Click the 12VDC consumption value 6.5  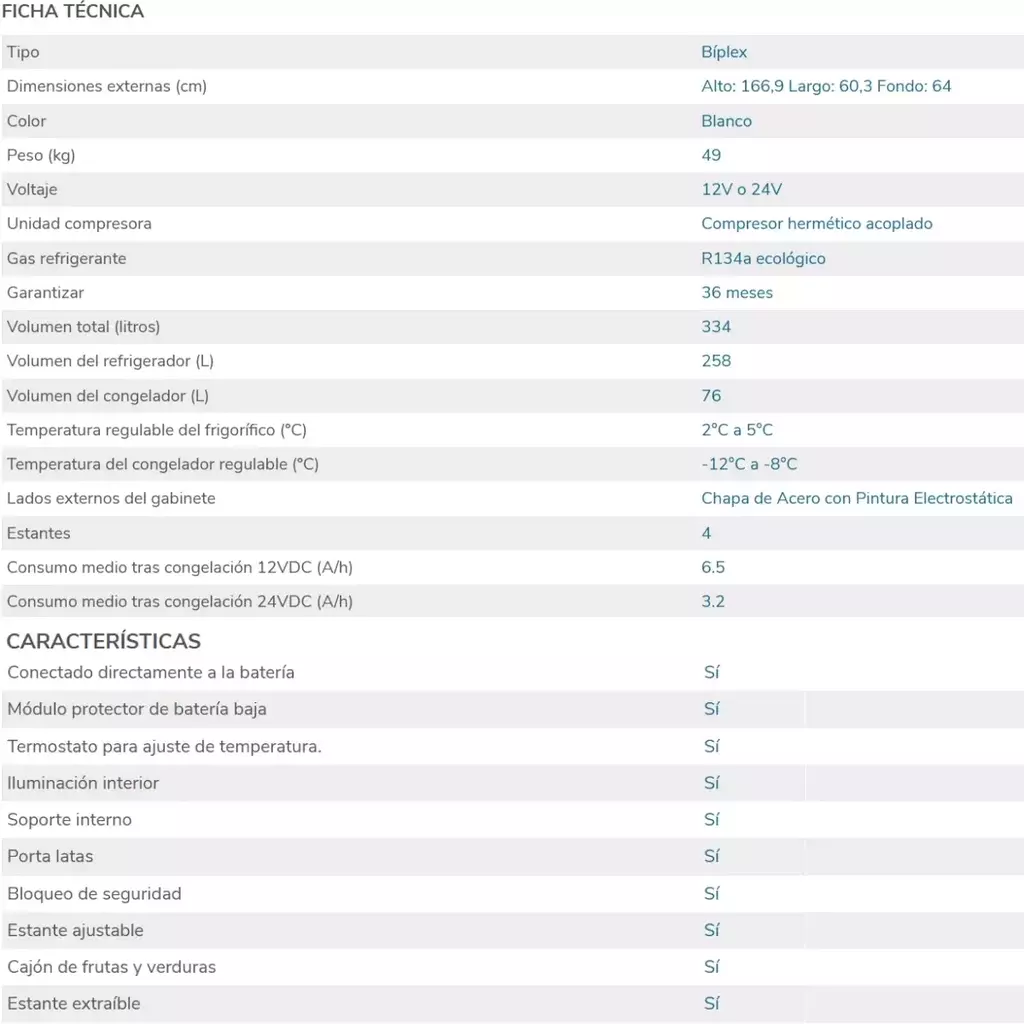712,567
